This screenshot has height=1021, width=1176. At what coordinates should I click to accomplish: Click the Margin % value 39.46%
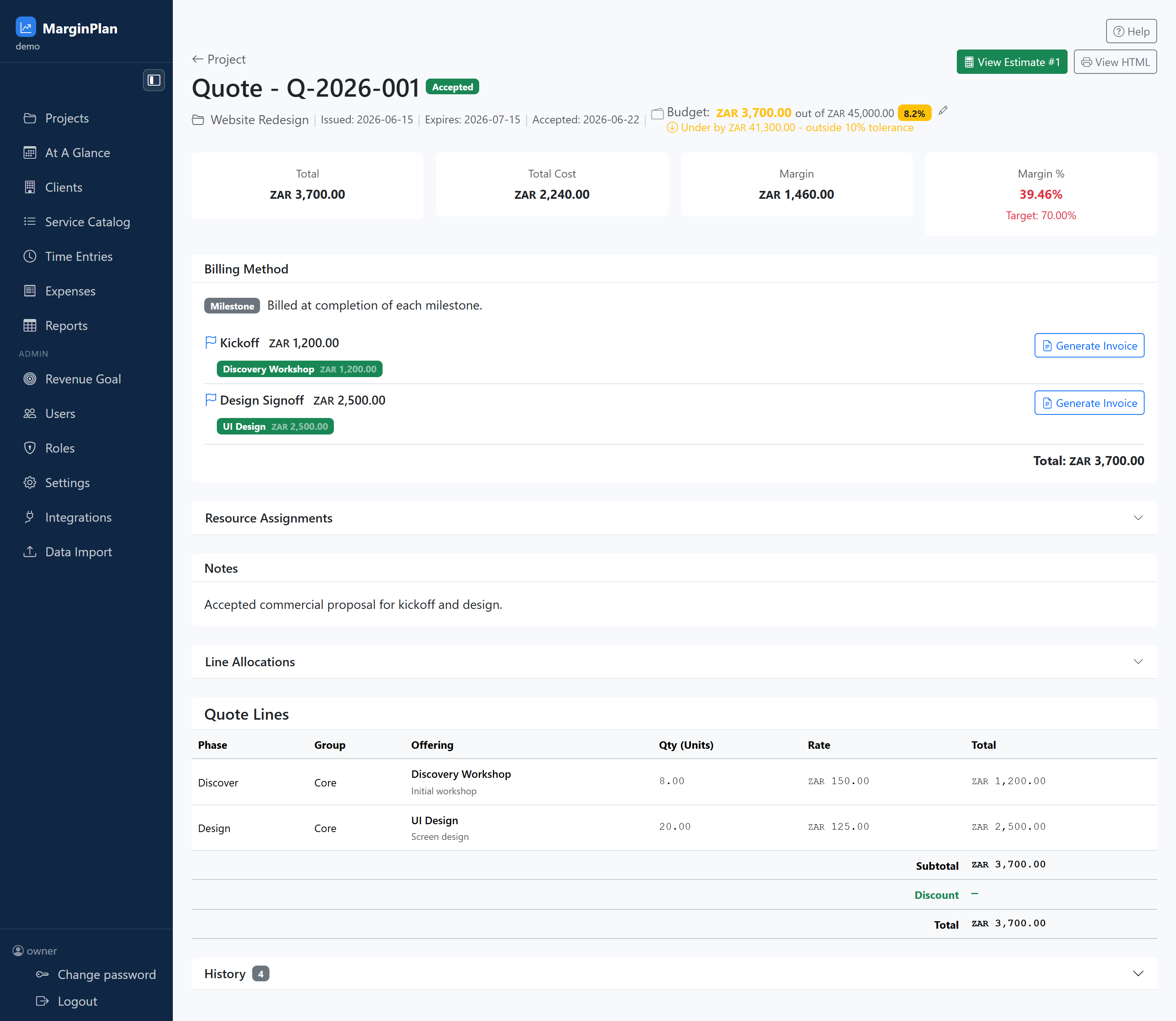tap(1040, 194)
